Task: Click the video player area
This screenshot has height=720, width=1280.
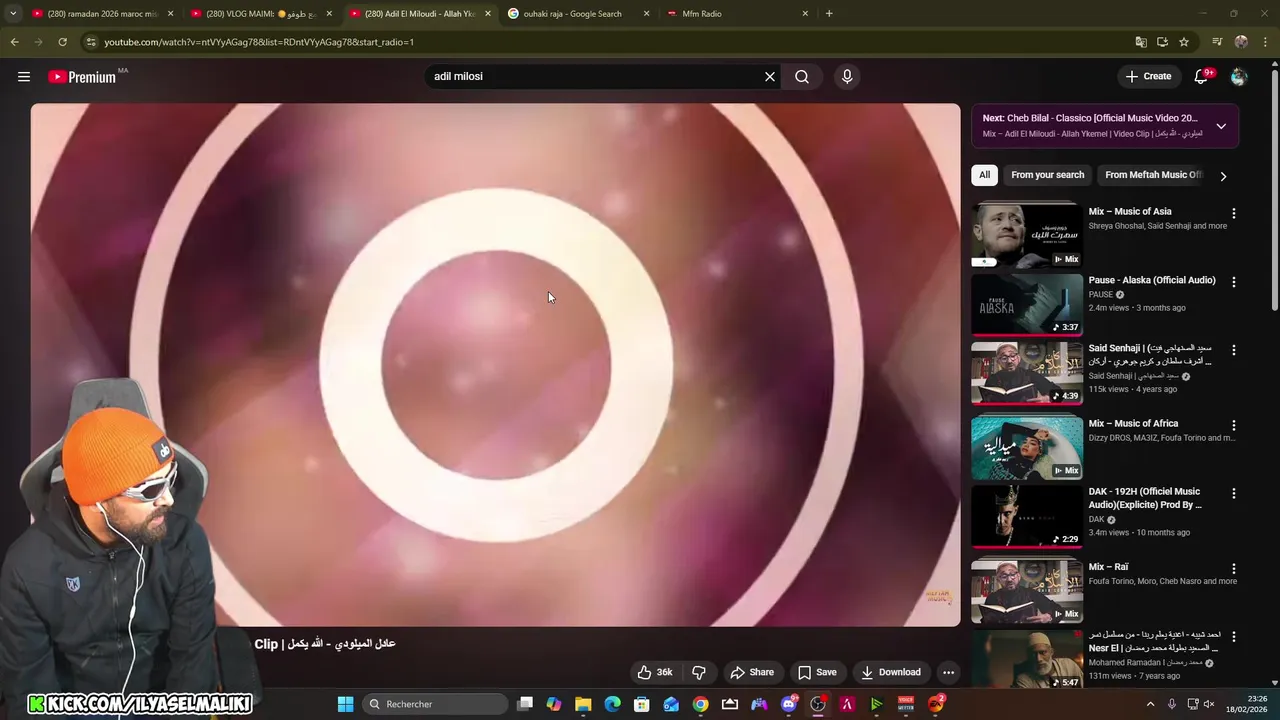Action: pyautogui.click(x=495, y=365)
